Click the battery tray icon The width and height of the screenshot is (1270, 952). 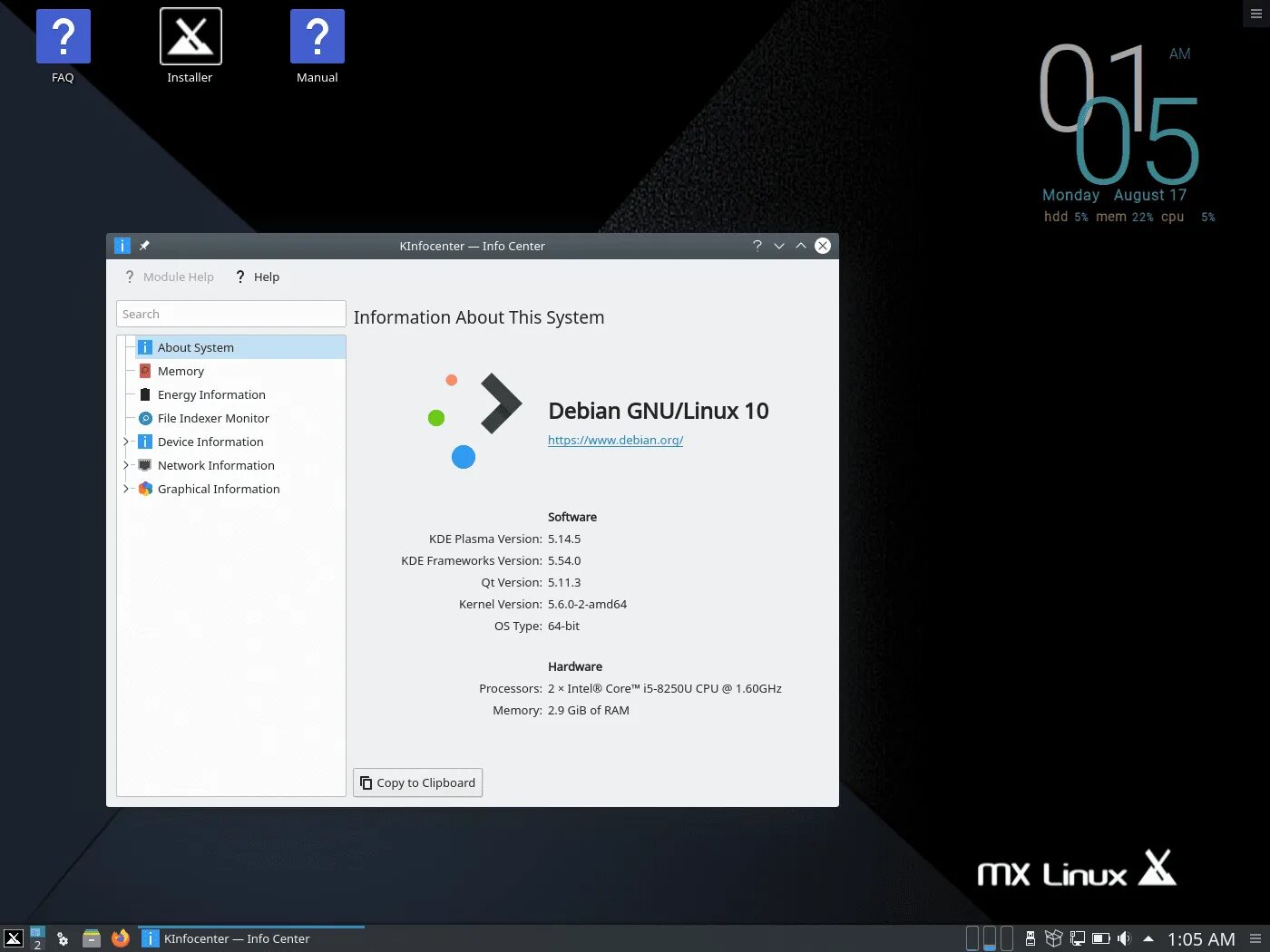tap(1101, 938)
